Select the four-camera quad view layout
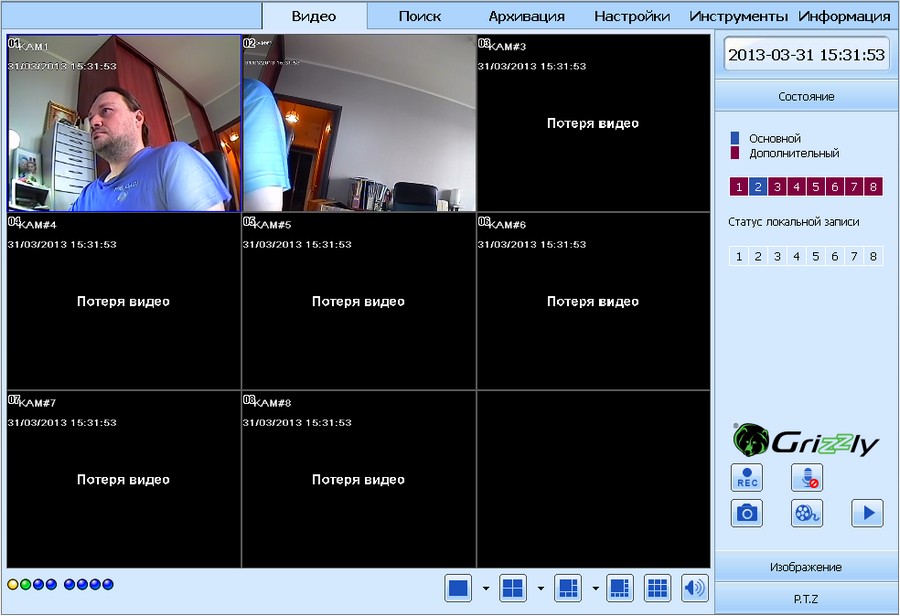Viewport: 900px width, 616px height. [513, 588]
